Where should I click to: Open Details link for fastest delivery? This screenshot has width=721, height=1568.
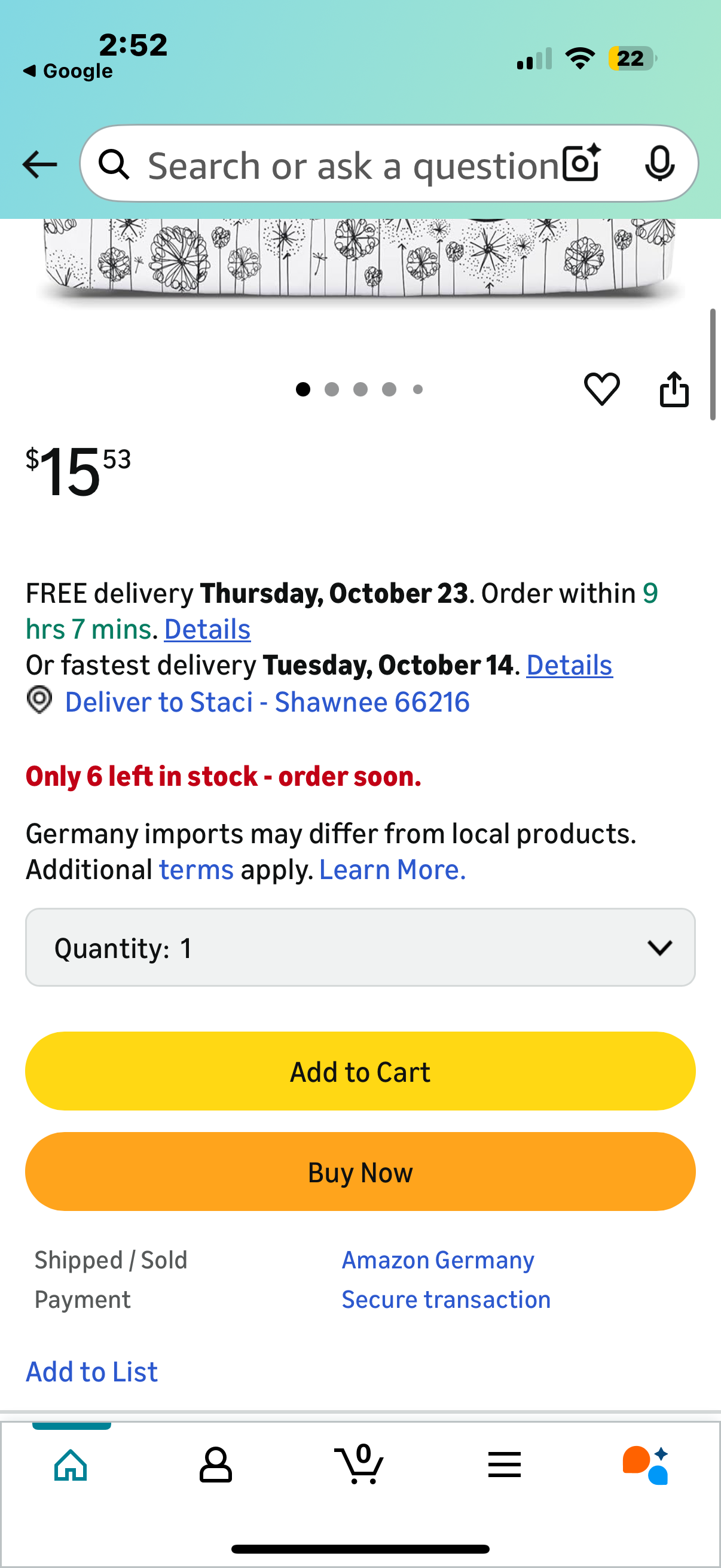(569, 666)
